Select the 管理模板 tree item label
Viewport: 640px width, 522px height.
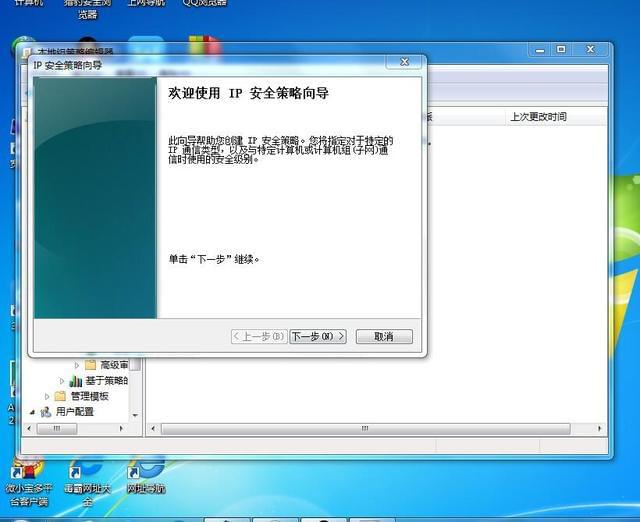pyautogui.click(x=89, y=396)
